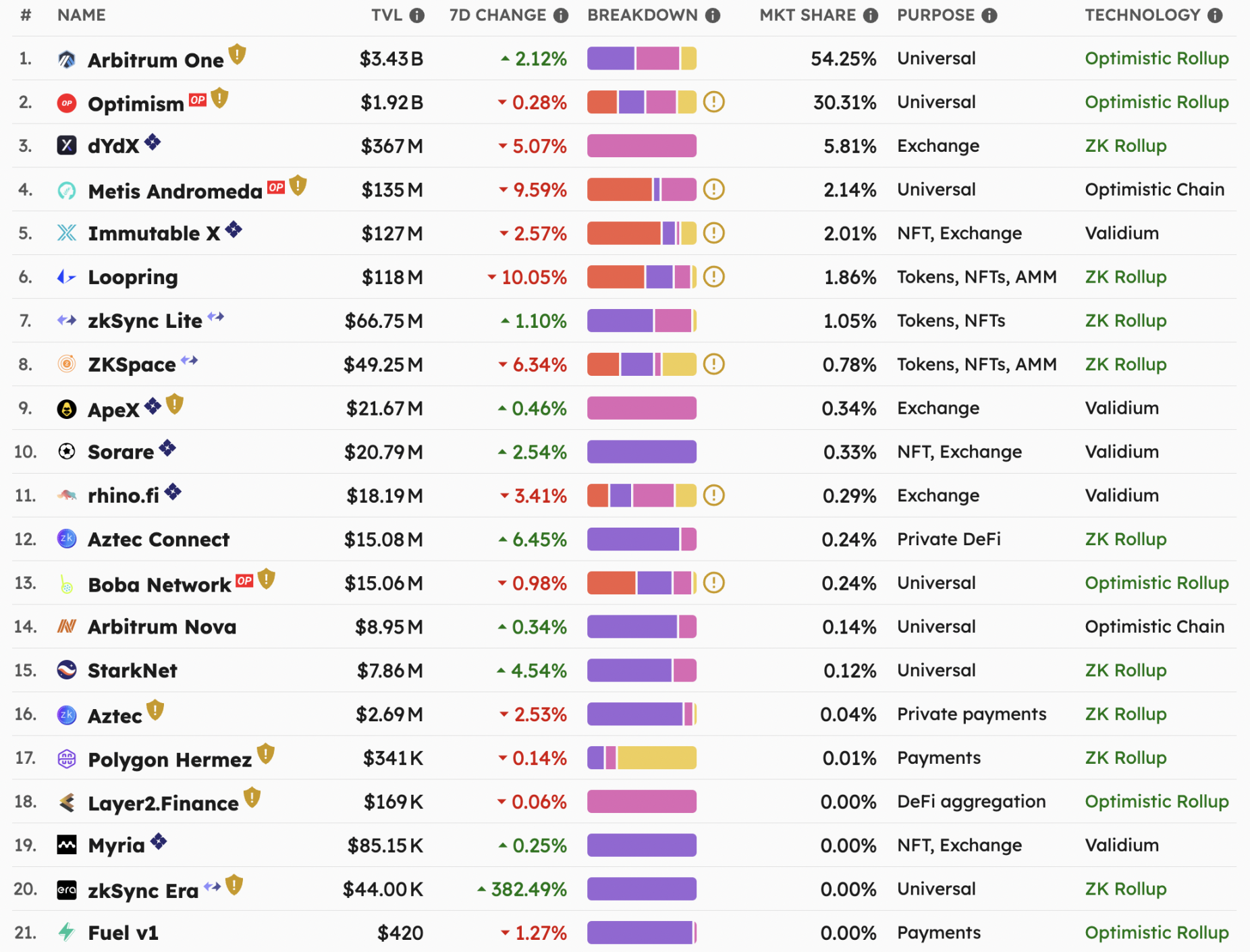The width and height of the screenshot is (1250, 952).
Task: Select the dYdX logo icon
Action: 66,146
